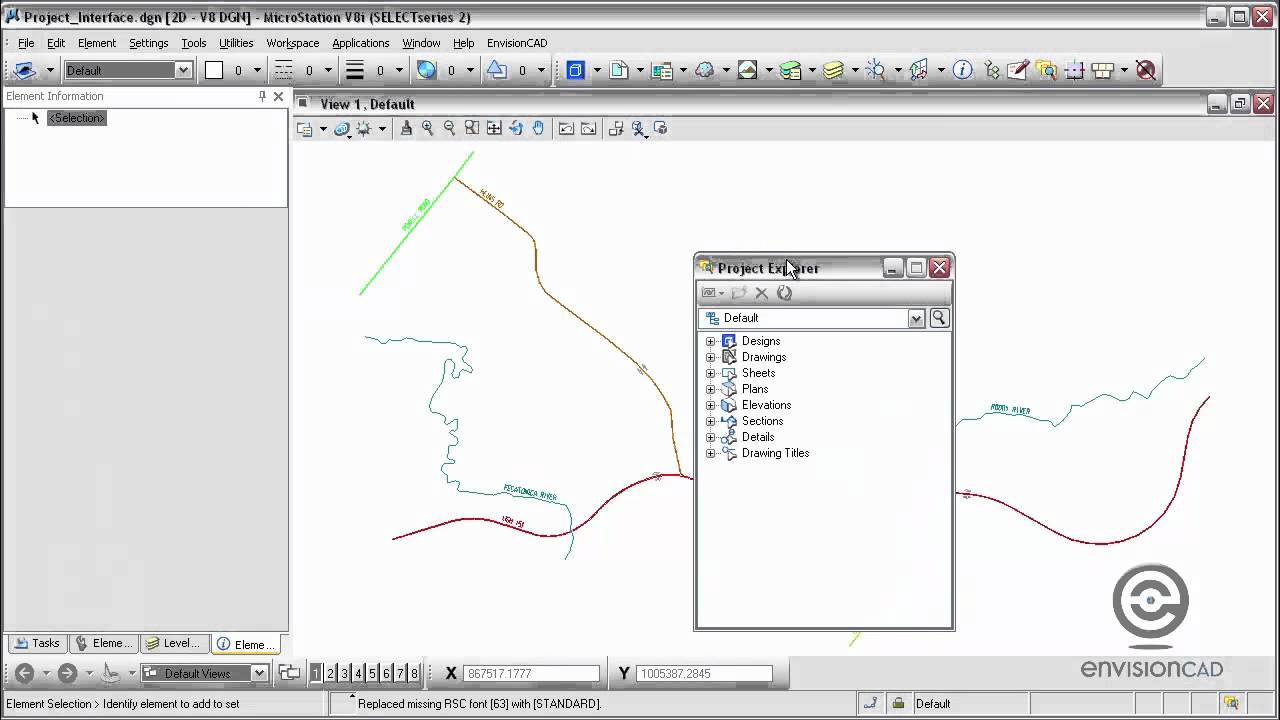1280x720 pixels.
Task: Click the References document icon
Action: point(618,70)
